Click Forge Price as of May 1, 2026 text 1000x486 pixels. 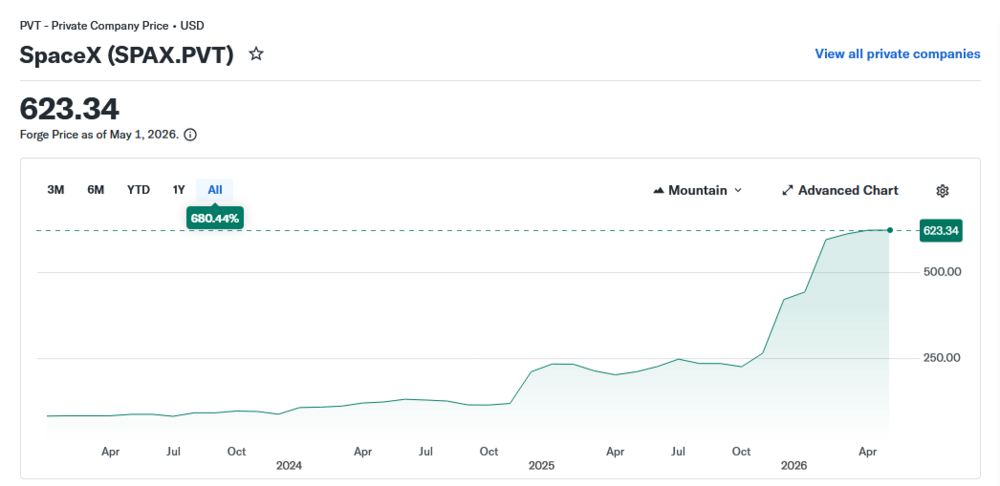99,135
